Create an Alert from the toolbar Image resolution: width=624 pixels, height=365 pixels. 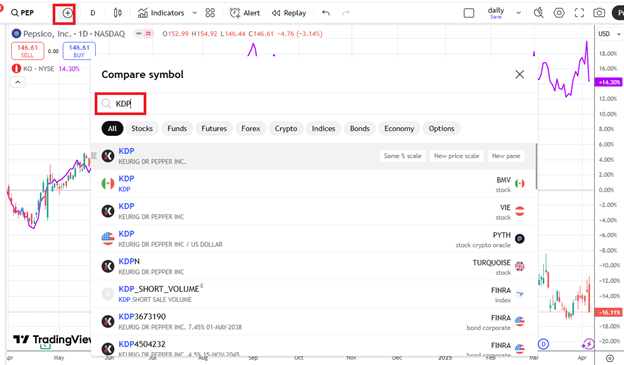coord(245,13)
